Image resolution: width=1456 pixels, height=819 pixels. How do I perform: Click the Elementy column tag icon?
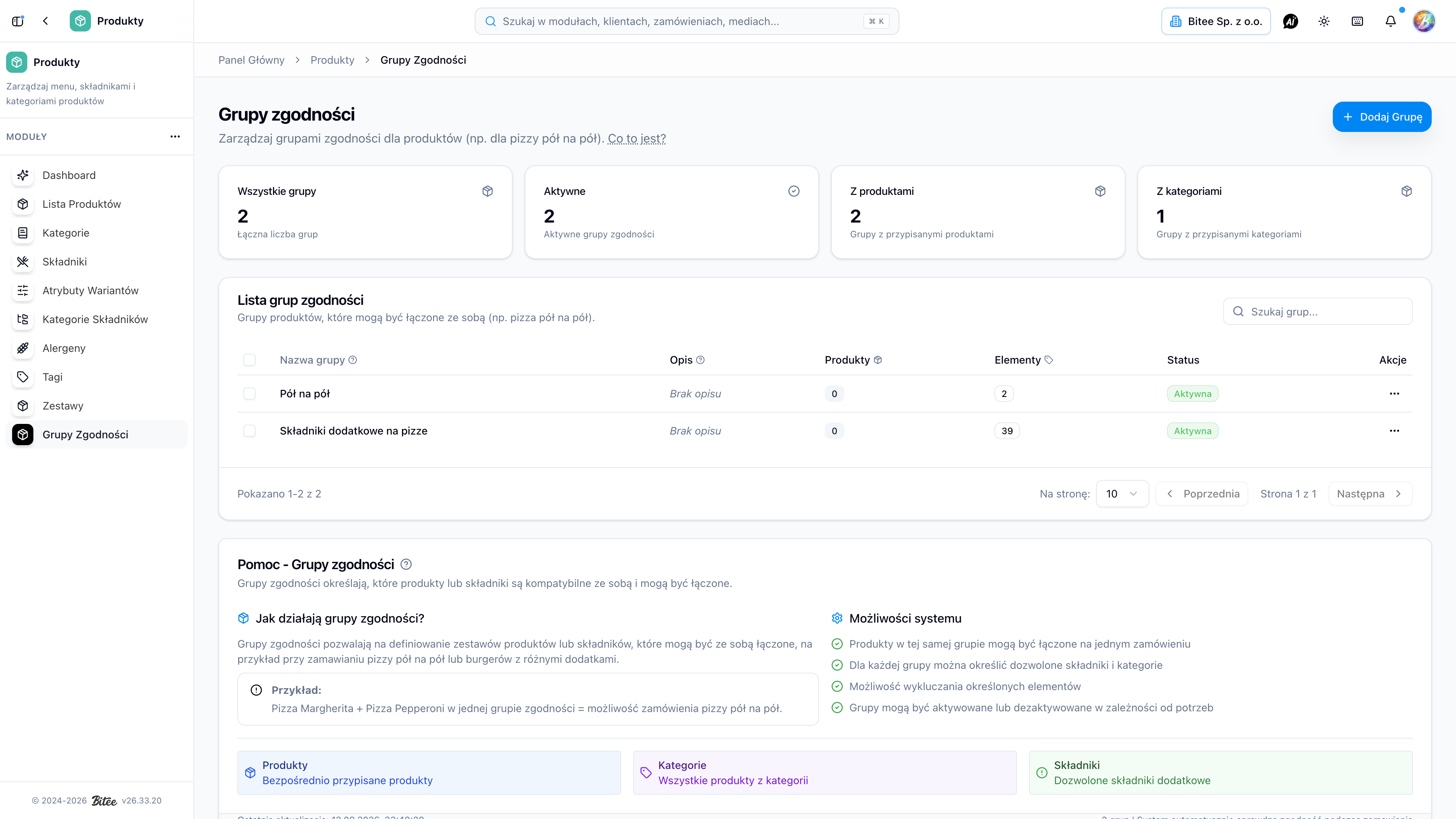coord(1048,360)
